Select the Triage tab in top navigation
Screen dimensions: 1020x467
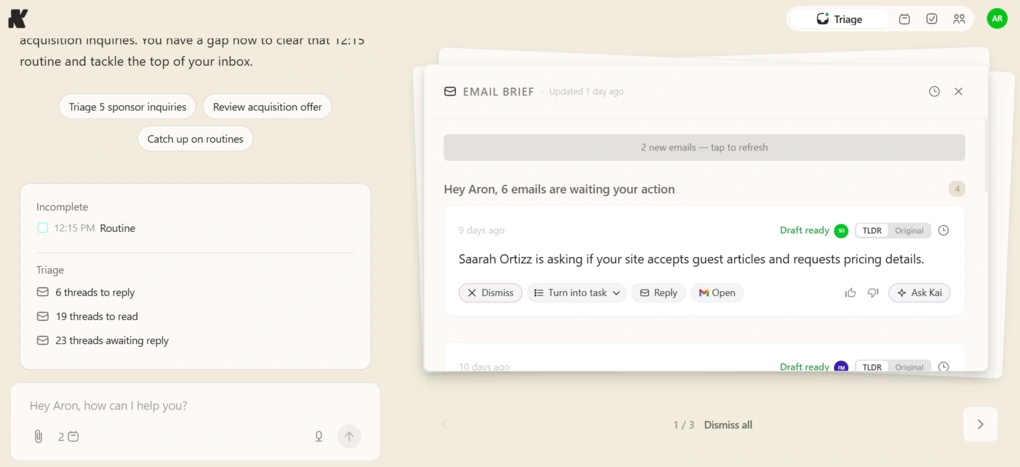839,19
